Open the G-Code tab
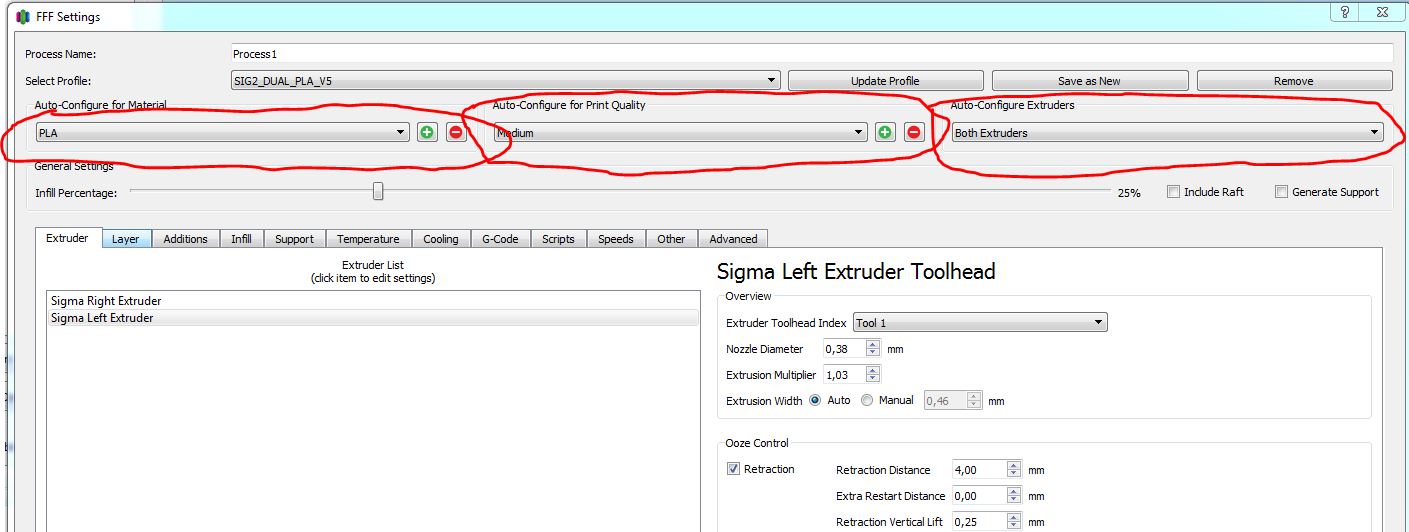 pyautogui.click(x=499, y=239)
